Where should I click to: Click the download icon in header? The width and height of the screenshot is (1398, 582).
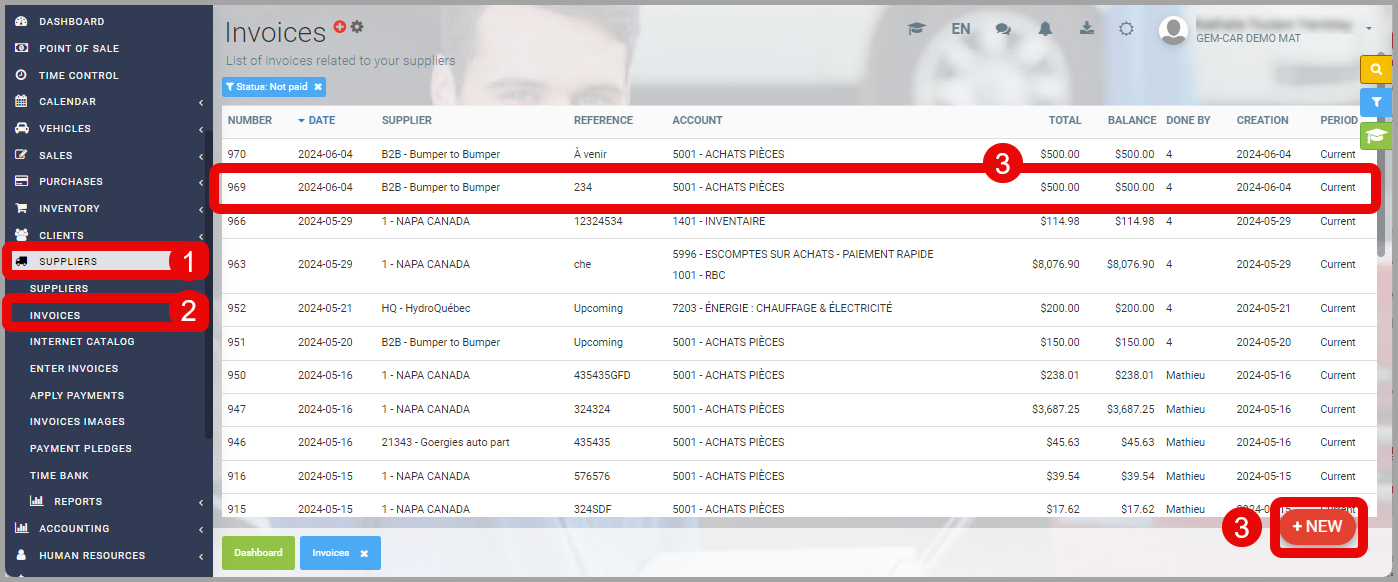click(x=1087, y=29)
